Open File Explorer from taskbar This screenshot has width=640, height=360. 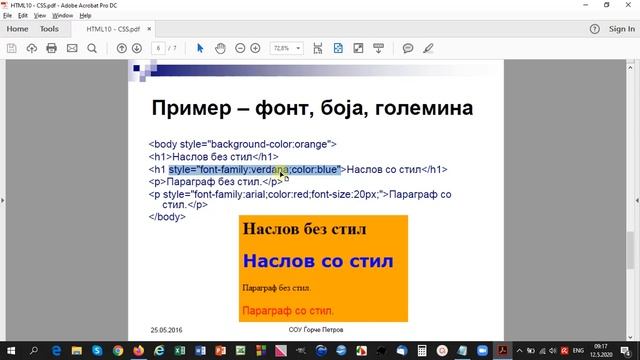click(77, 351)
